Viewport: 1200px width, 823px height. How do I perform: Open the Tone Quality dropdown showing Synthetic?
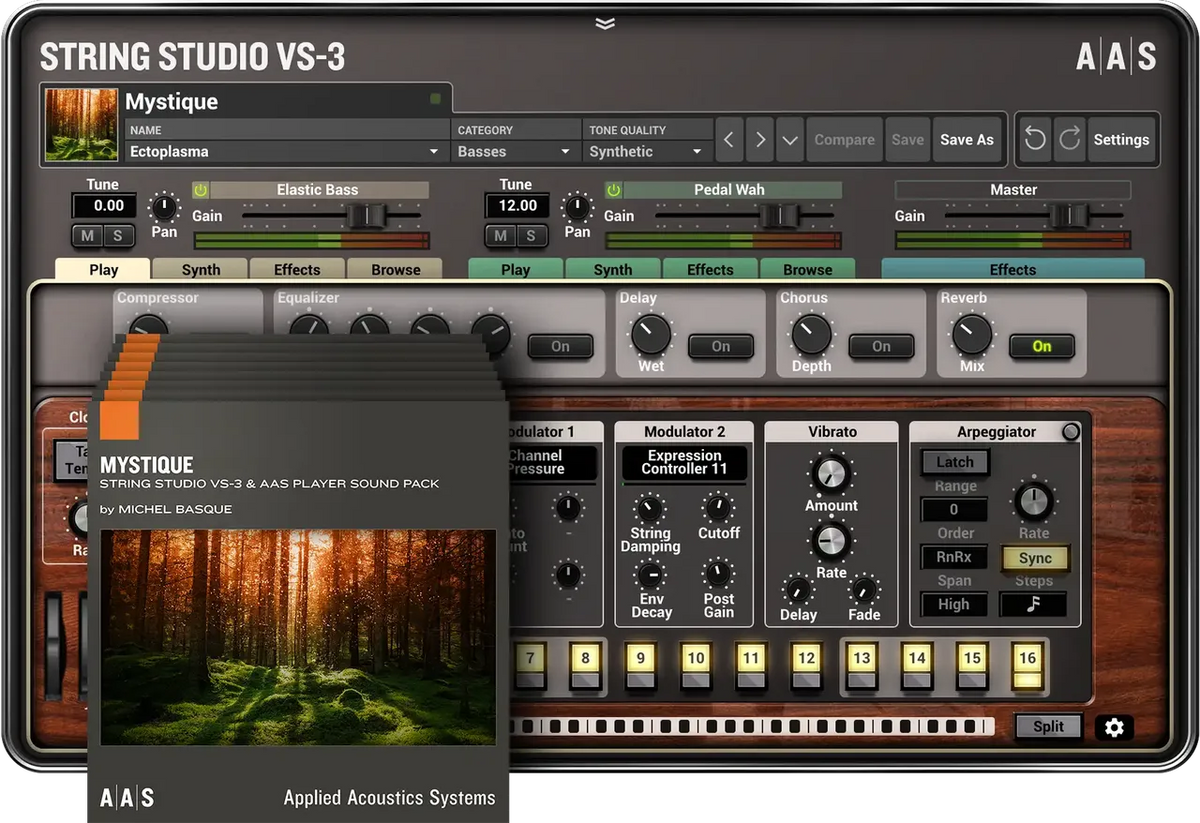647,151
